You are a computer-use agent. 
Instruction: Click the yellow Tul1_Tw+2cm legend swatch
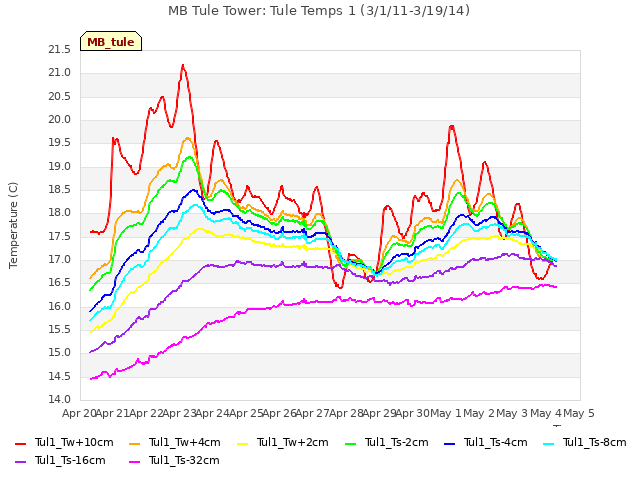[242, 443]
